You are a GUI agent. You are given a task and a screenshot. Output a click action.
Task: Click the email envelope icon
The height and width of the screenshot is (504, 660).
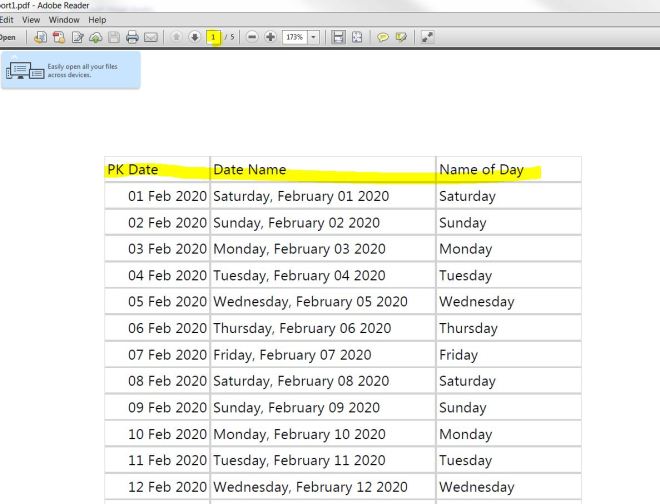pyautogui.click(x=150, y=37)
